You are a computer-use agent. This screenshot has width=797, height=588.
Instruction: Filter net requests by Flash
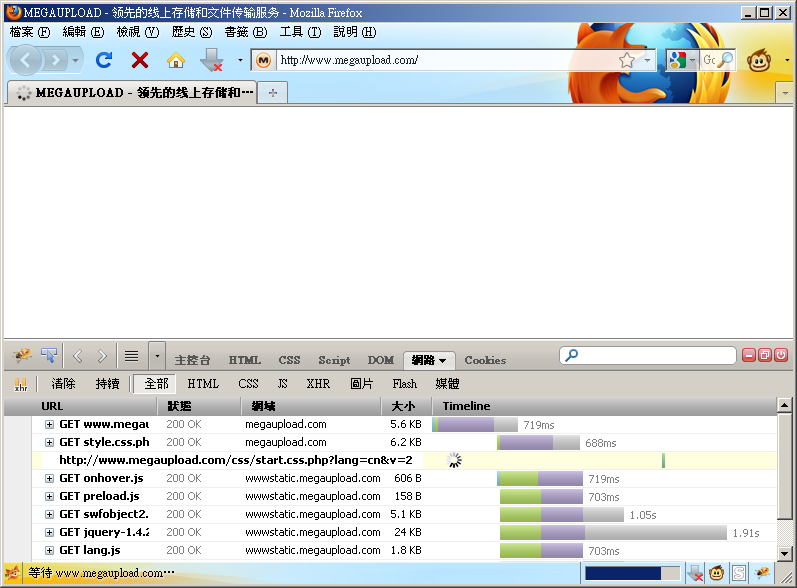click(405, 384)
